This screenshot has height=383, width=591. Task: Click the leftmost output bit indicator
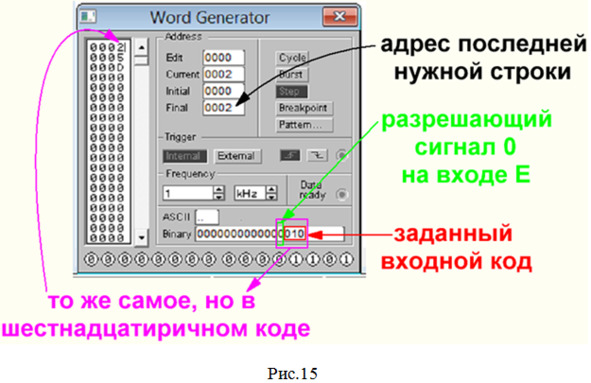[91, 259]
